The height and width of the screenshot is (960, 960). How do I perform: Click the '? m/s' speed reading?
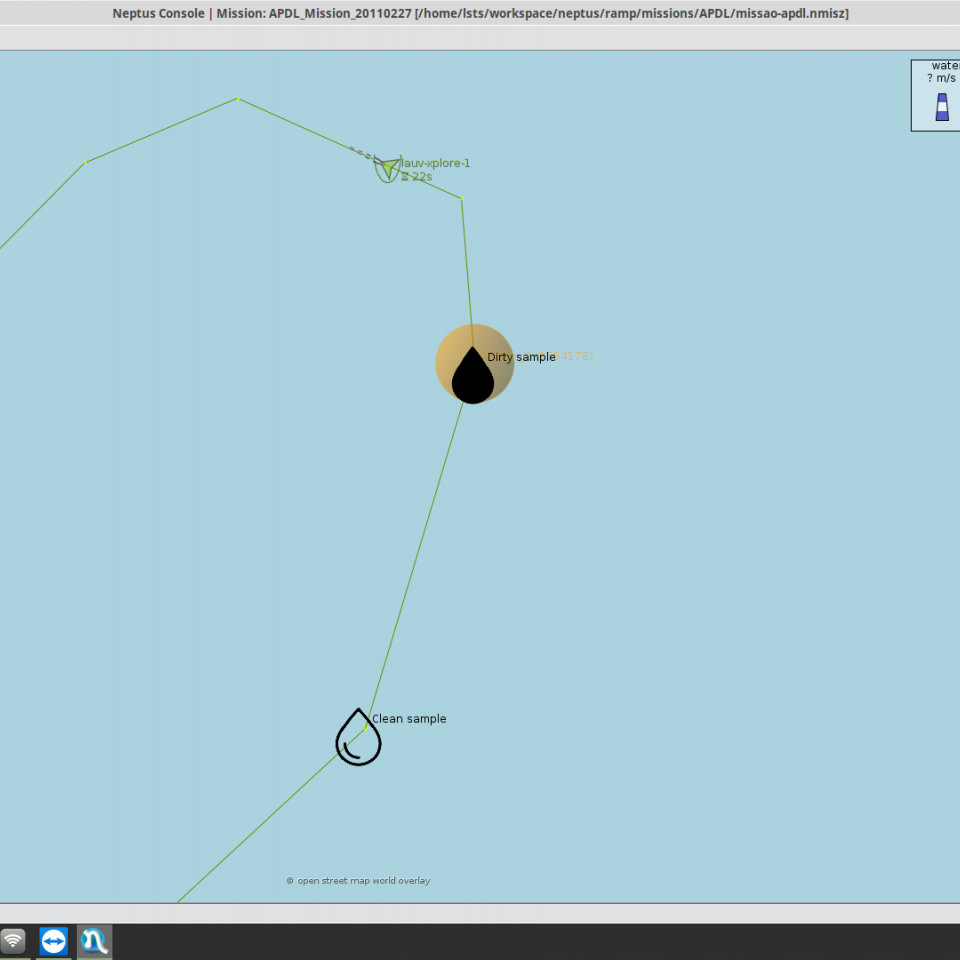(942, 78)
